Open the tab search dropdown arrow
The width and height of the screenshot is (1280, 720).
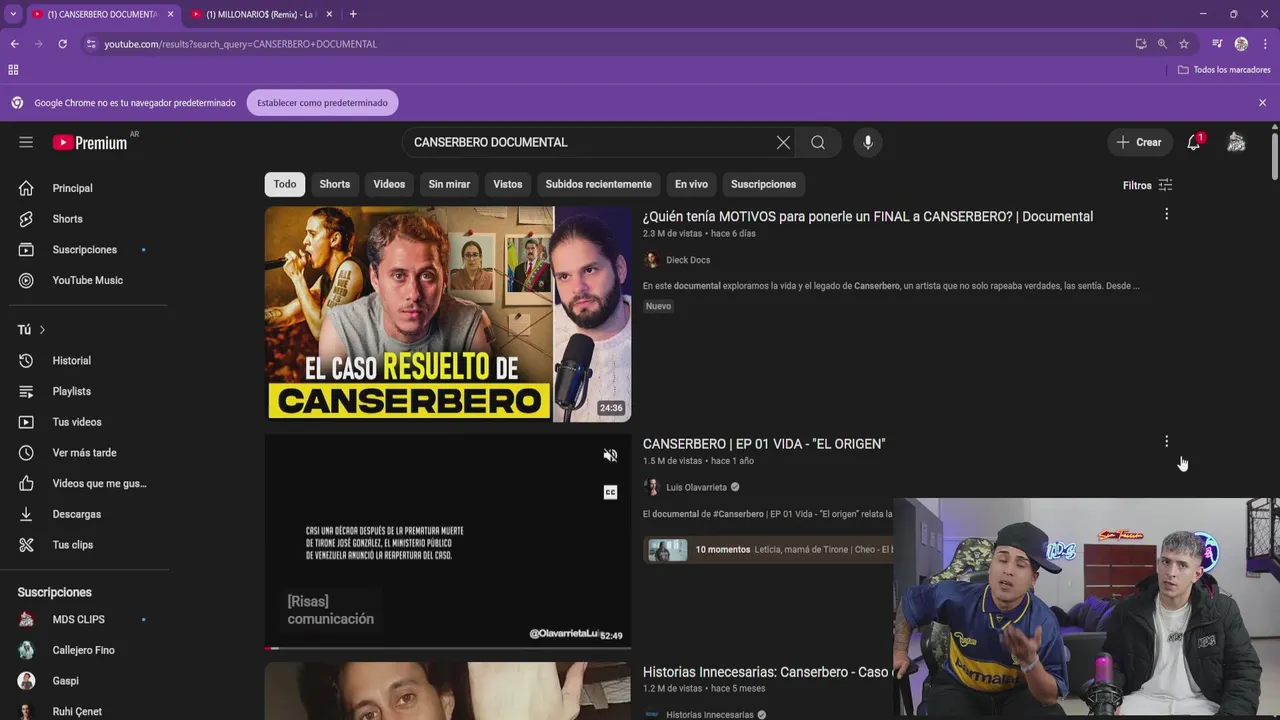[13, 14]
